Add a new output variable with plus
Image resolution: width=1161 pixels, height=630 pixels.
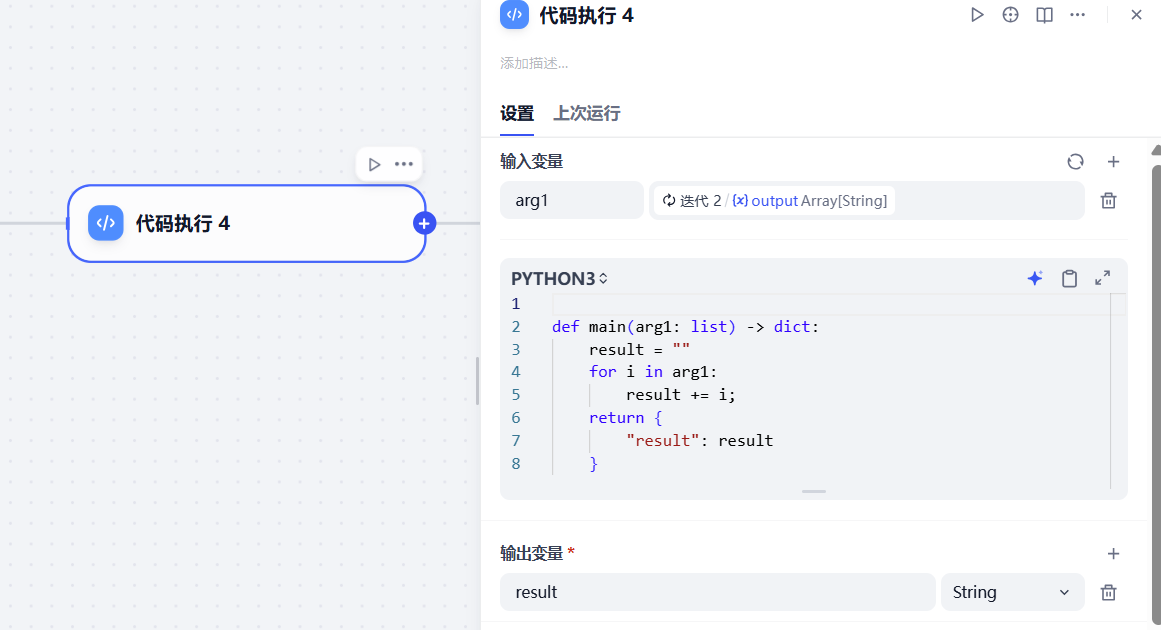click(x=1113, y=553)
